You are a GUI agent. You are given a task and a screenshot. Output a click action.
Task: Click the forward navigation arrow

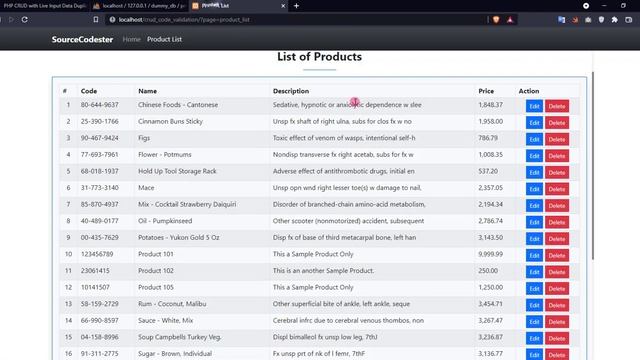pyautogui.click(x=11, y=20)
